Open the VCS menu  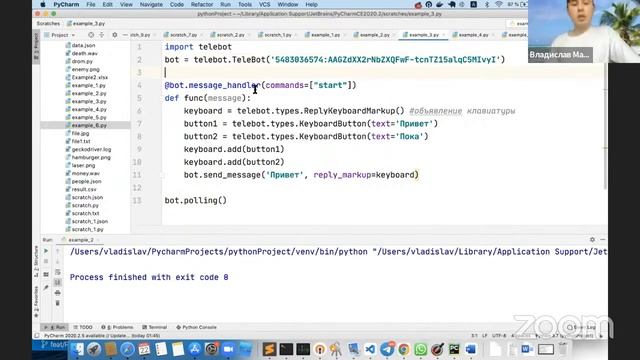click(x=264, y=4)
